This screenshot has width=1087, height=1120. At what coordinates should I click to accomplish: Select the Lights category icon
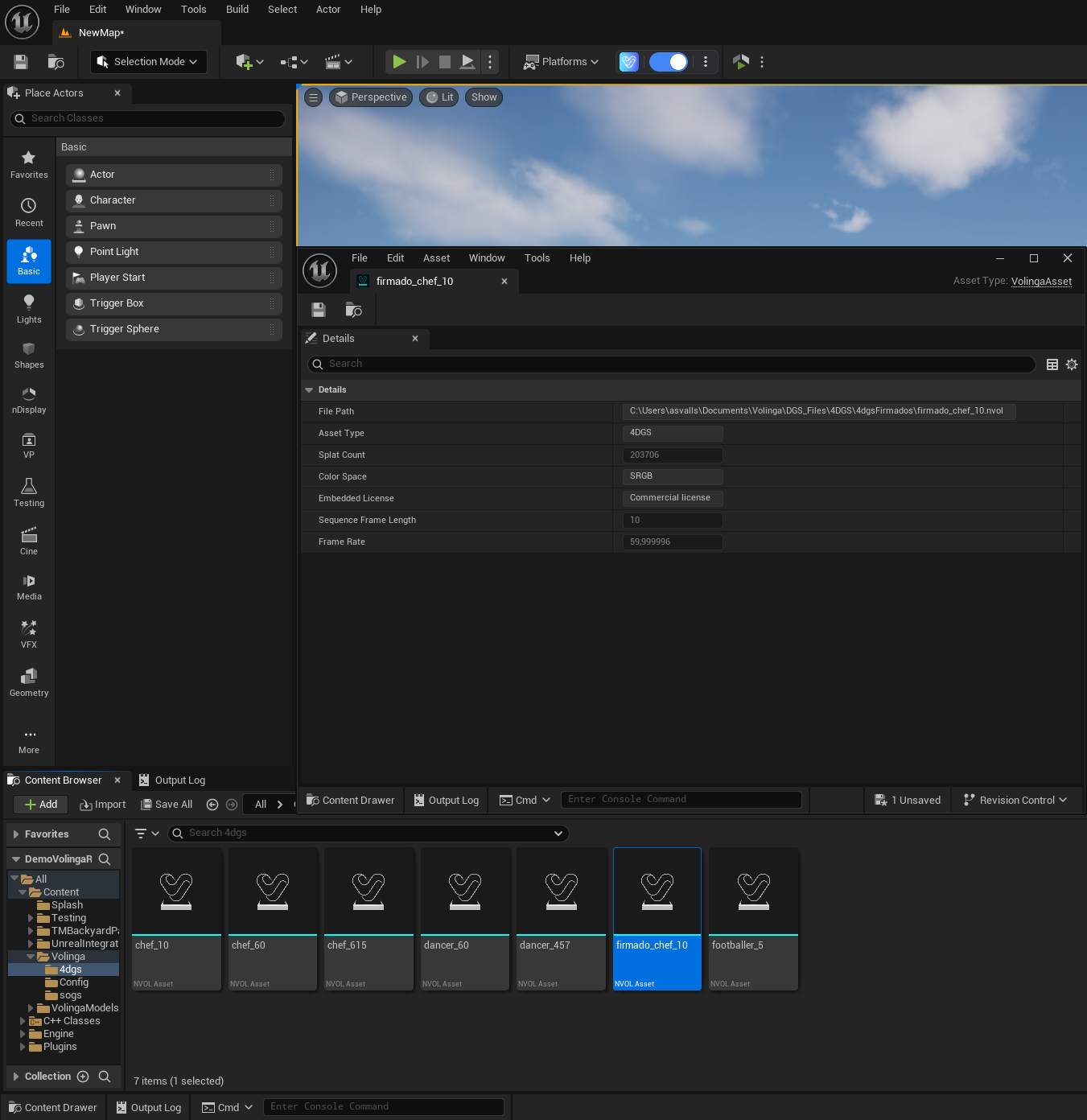29,309
